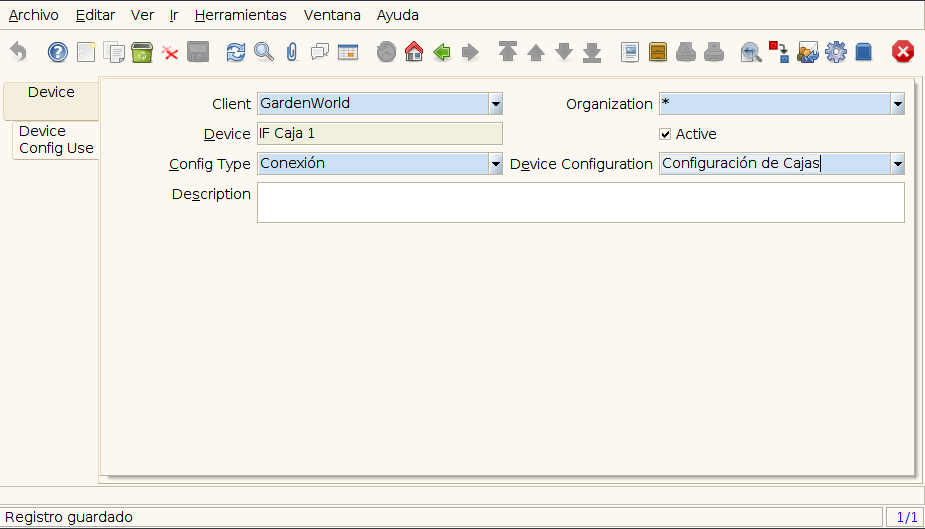925x529 pixels.
Task: Open Report document icon
Action: click(x=630, y=52)
